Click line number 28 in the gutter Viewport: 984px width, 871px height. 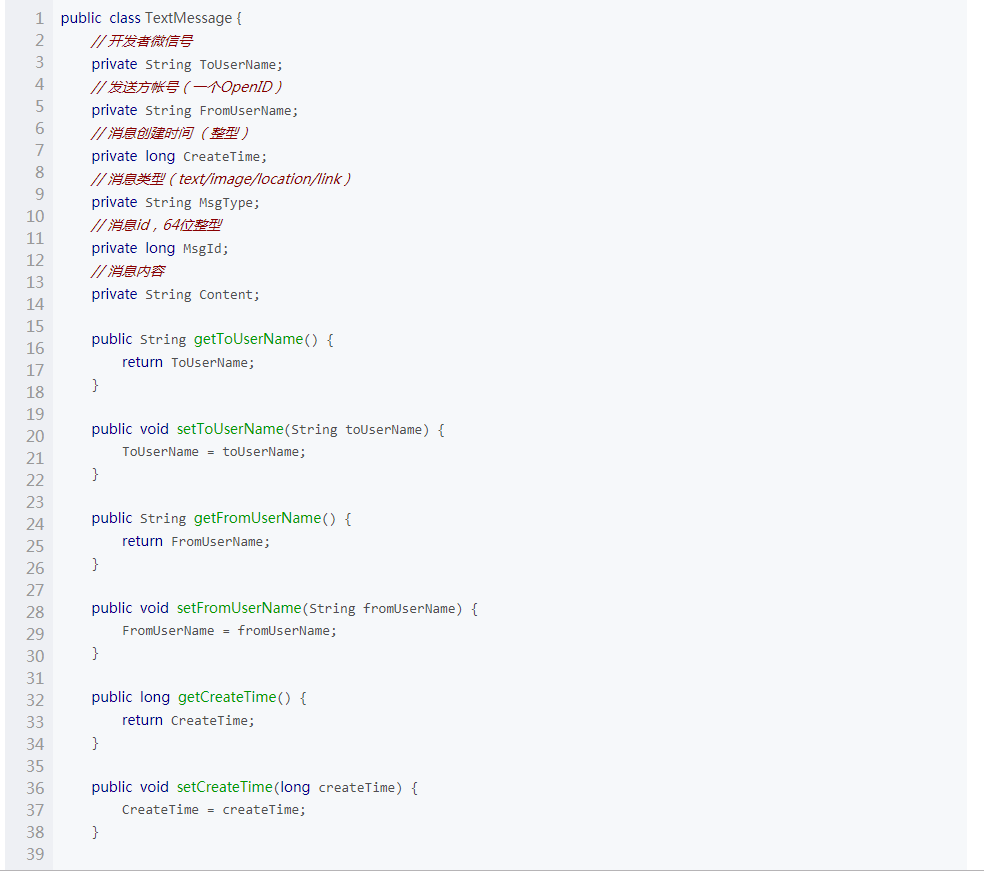[35, 612]
